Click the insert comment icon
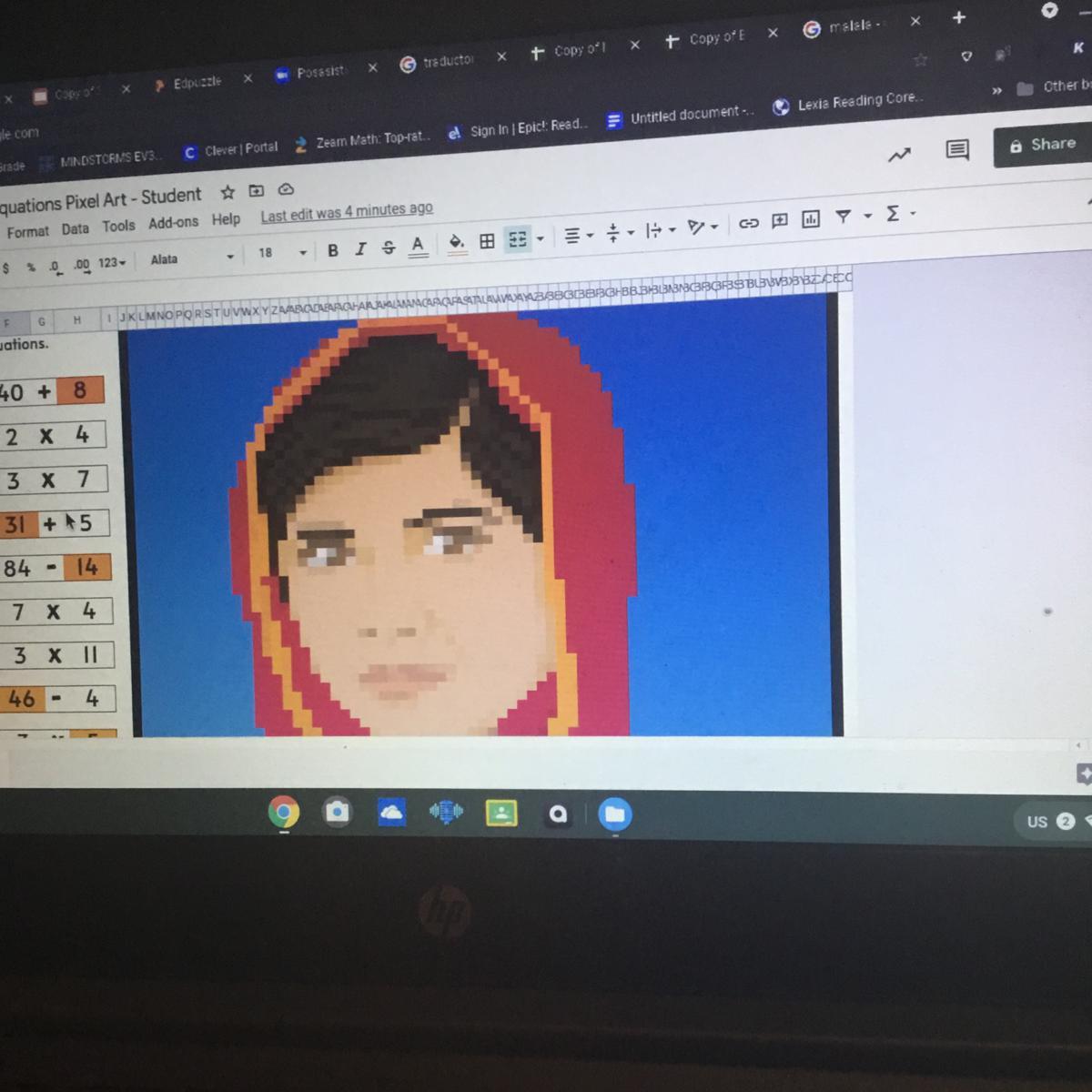This screenshot has height=1092, width=1092. (x=779, y=220)
